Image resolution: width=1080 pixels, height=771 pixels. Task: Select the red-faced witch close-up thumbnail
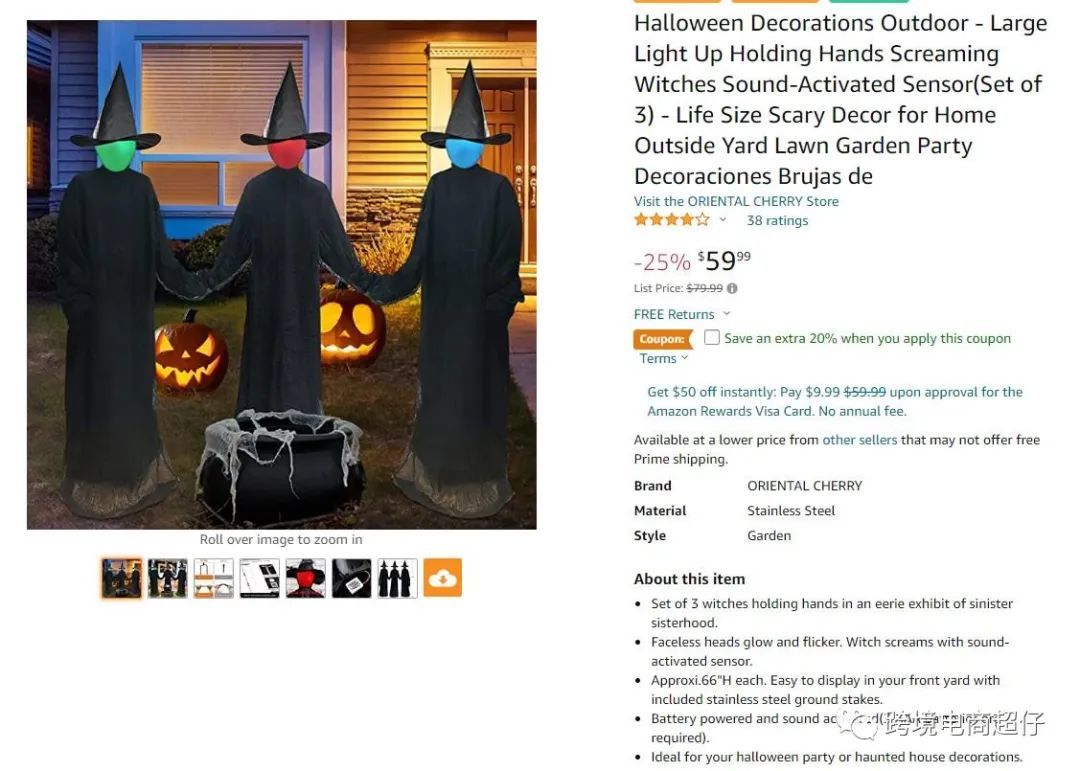pyautogui.click(x=305, y=577)
